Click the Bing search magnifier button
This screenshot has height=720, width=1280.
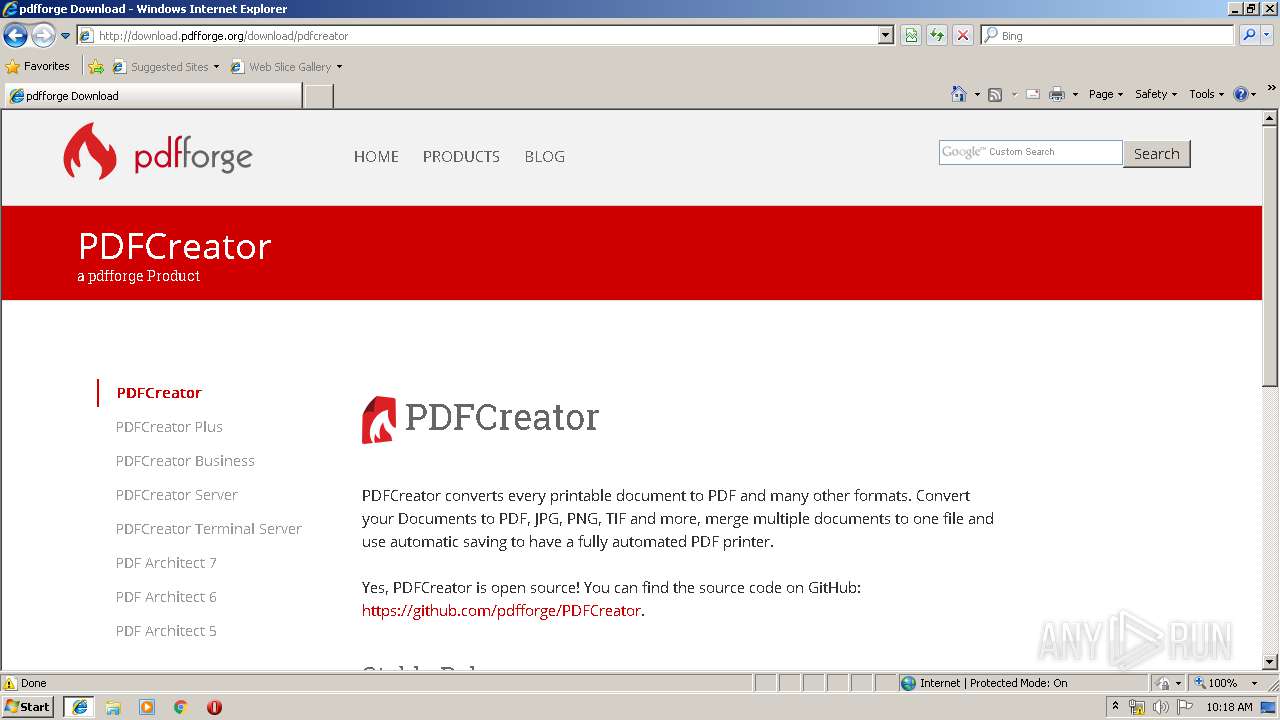1248,35
